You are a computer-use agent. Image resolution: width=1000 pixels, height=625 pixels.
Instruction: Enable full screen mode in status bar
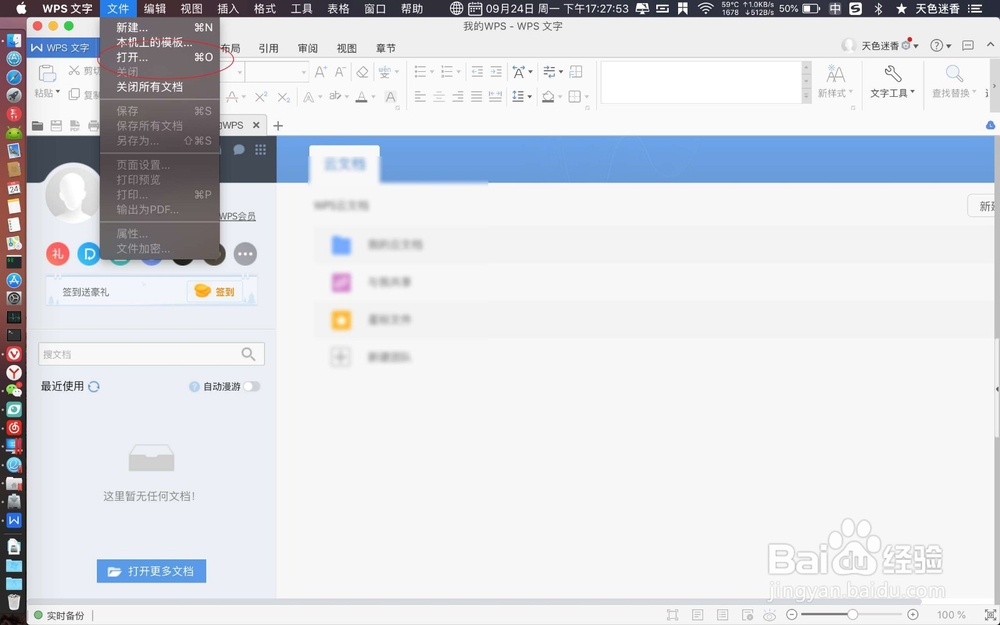(x=672, y=615)
